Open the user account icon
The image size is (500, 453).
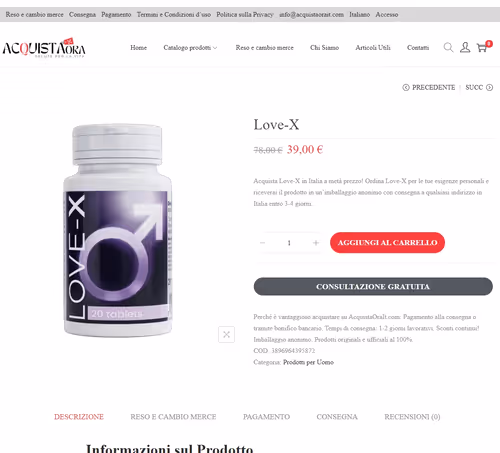click(x=465, y=47)
